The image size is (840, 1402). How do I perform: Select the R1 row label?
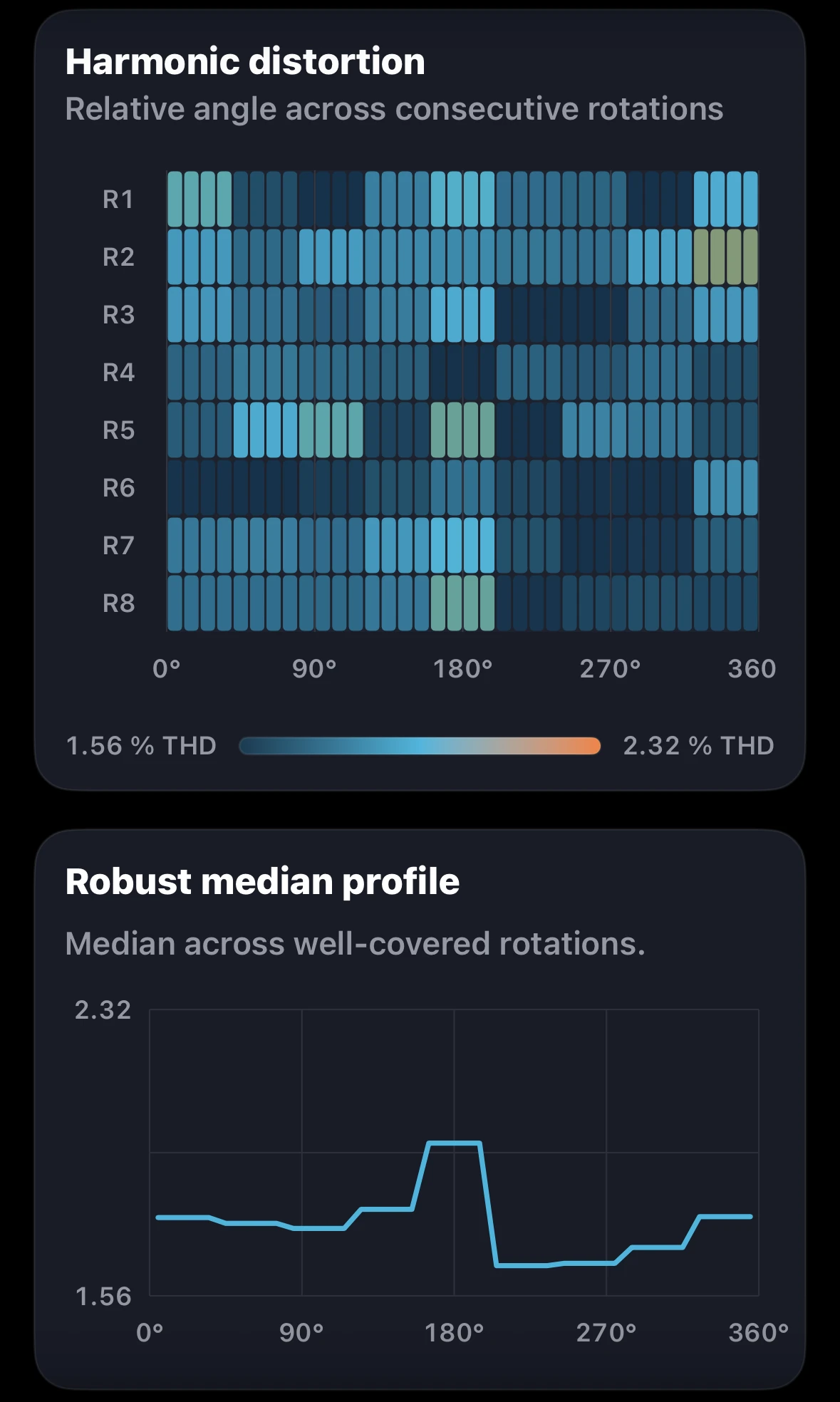click(118, 199)
